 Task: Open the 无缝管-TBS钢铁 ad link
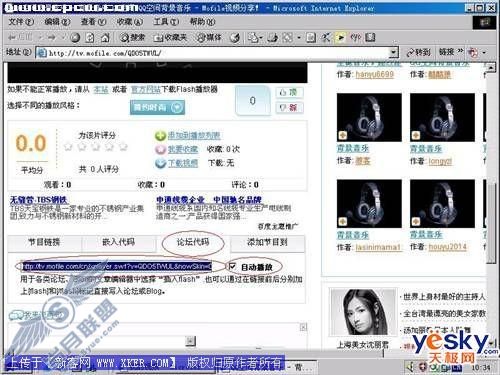(39, 200)
